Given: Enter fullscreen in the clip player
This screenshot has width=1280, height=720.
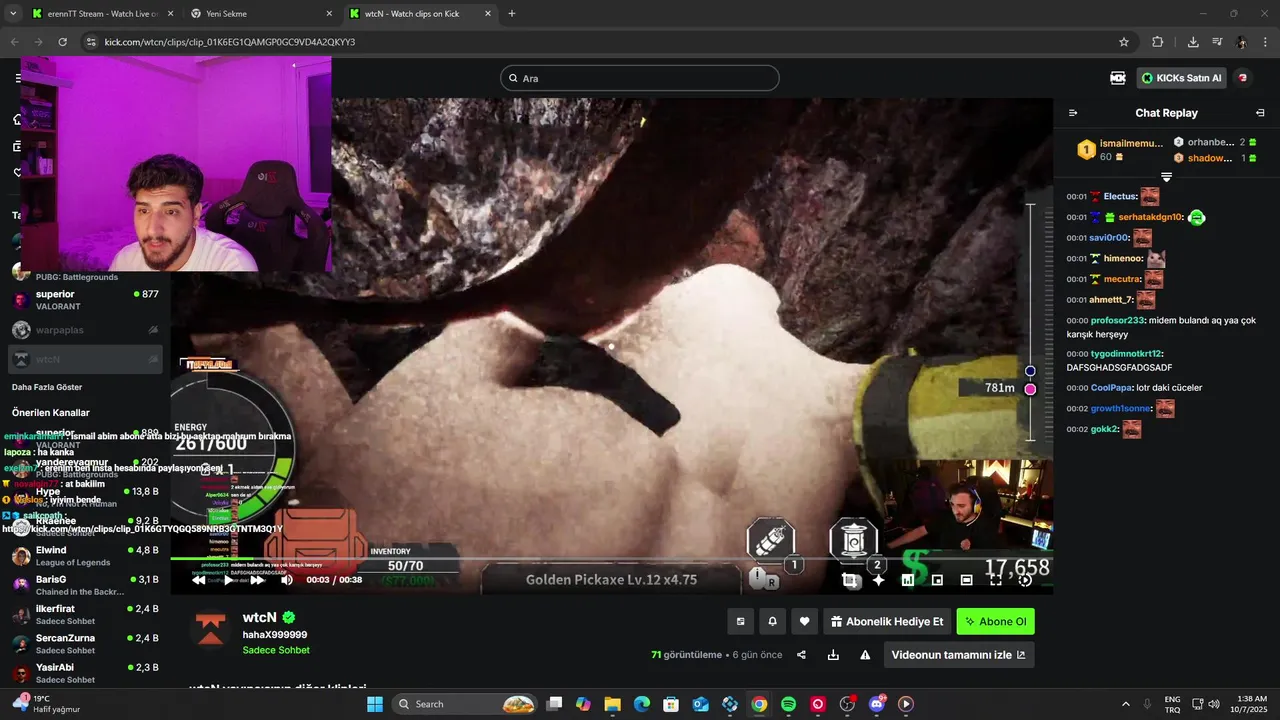Looking at the screenshot, I should pos(996,580).
